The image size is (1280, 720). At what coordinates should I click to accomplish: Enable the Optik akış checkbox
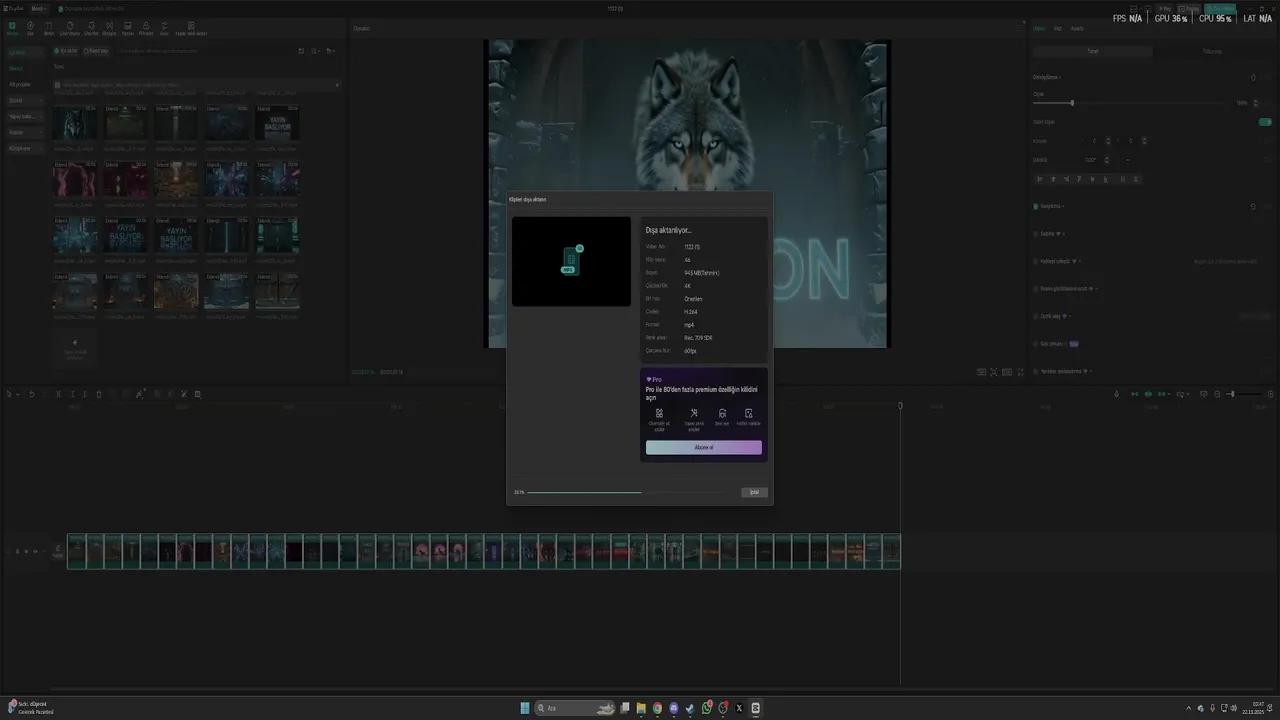pos(1035,316)
